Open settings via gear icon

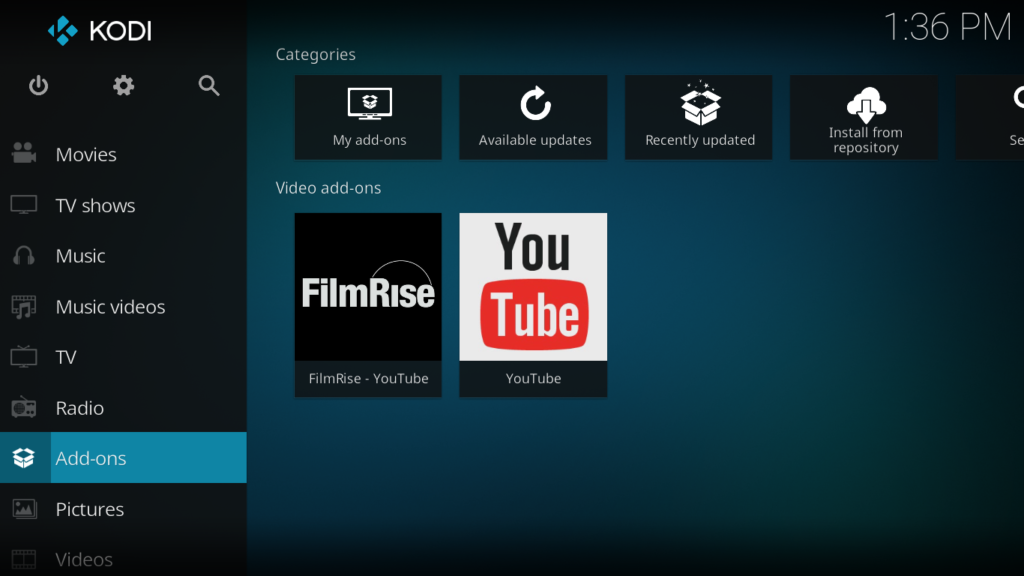click(x=123, y=86)
